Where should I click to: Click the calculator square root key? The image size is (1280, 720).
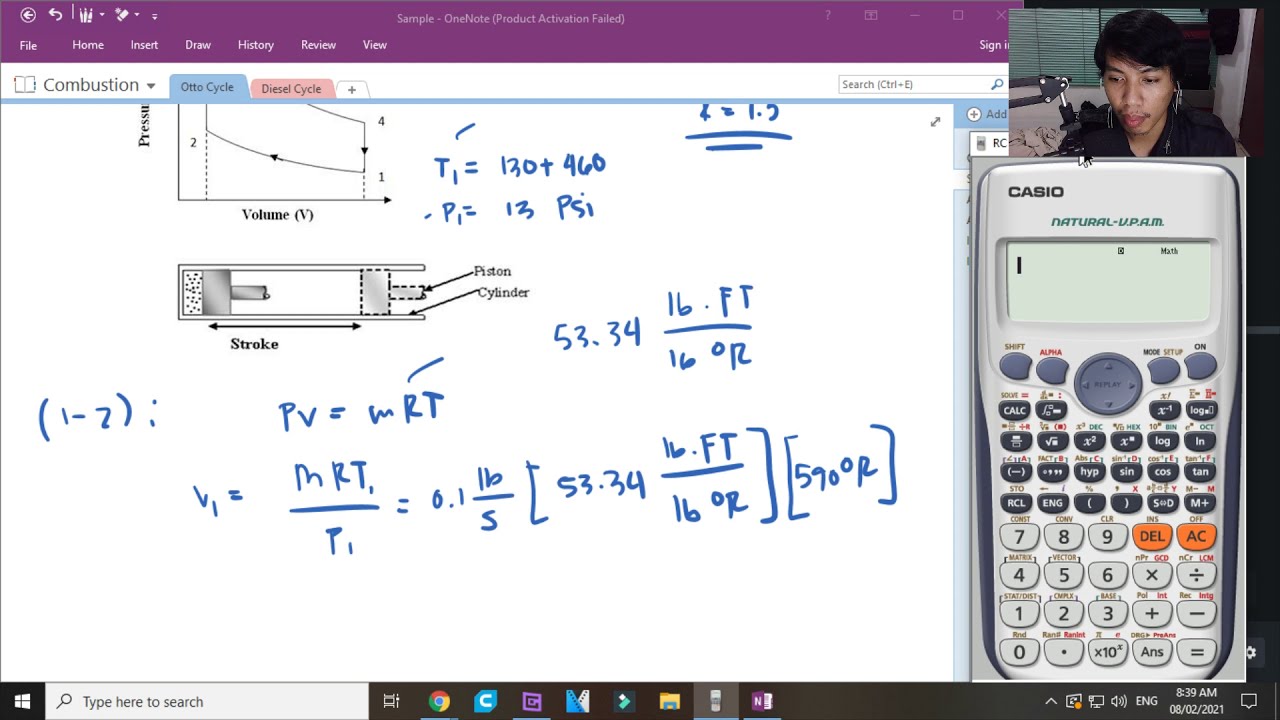(1052, 441)
